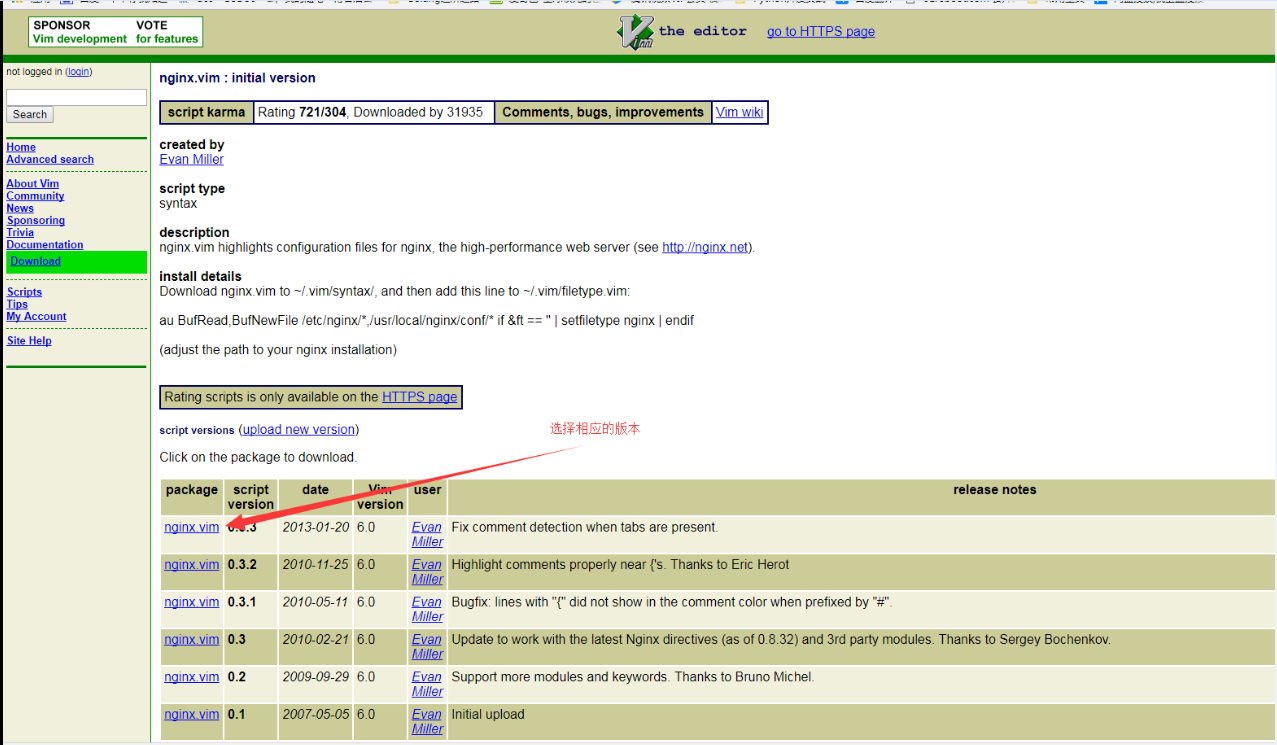
Task: Click the Vim logo icon in header
Action: pyautogui.click(x=635, y=32)
